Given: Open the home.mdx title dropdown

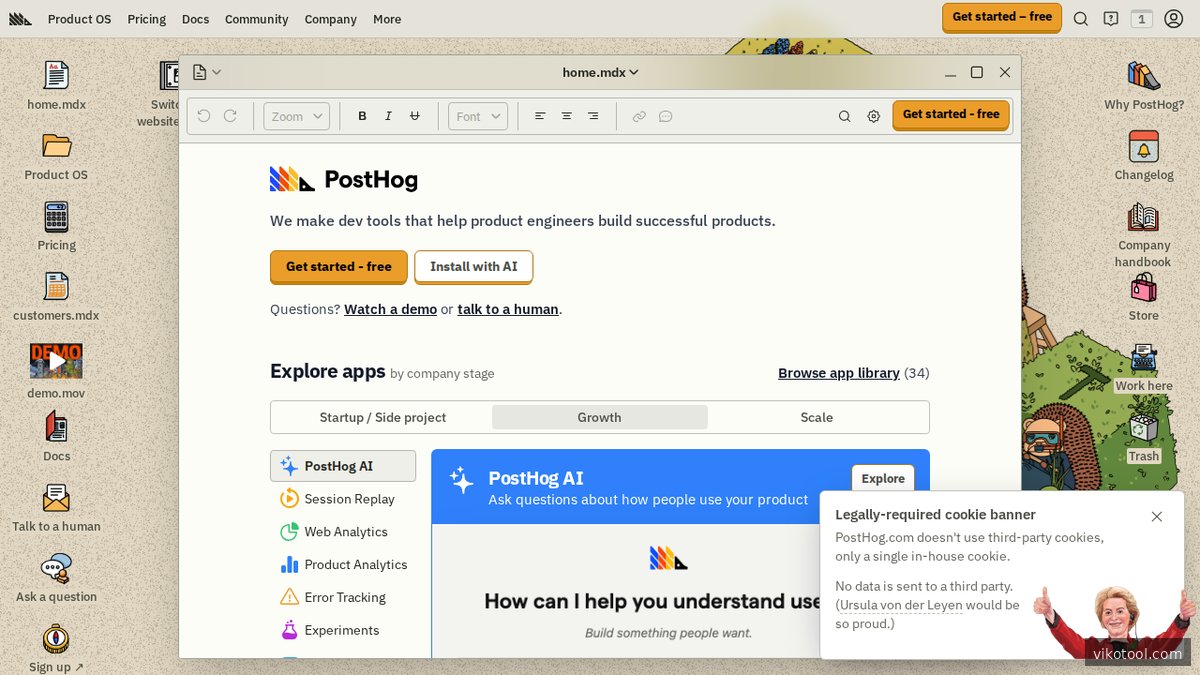Looking at the screenshot, I should [600, 72].
